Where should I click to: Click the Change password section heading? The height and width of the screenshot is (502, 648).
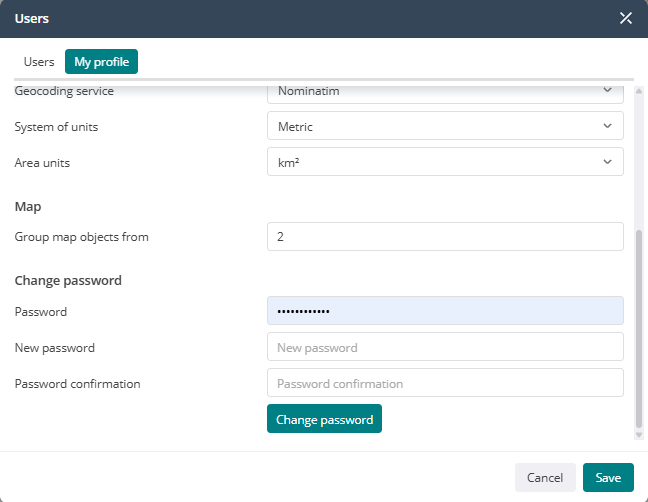pos(68,281)
